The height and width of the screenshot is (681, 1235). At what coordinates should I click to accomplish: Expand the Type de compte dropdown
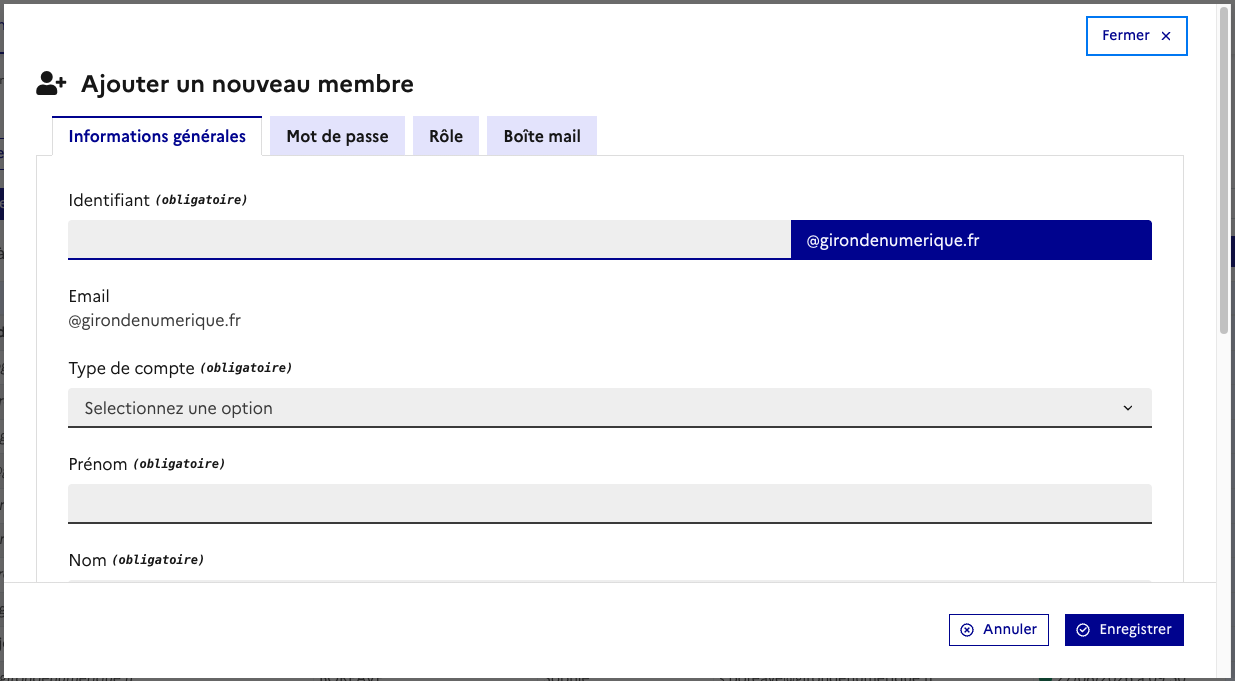point(610,408)
